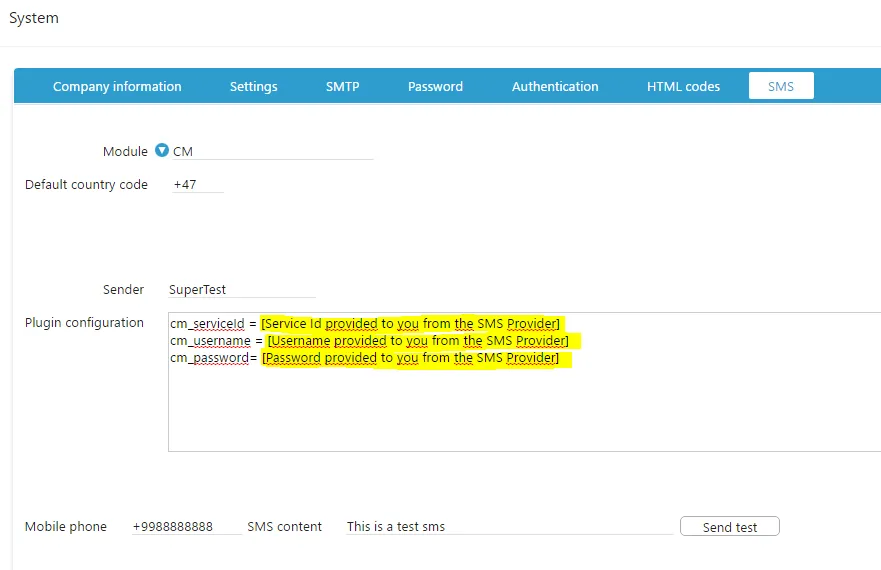Go to the SMTP tab

[343, 87]
